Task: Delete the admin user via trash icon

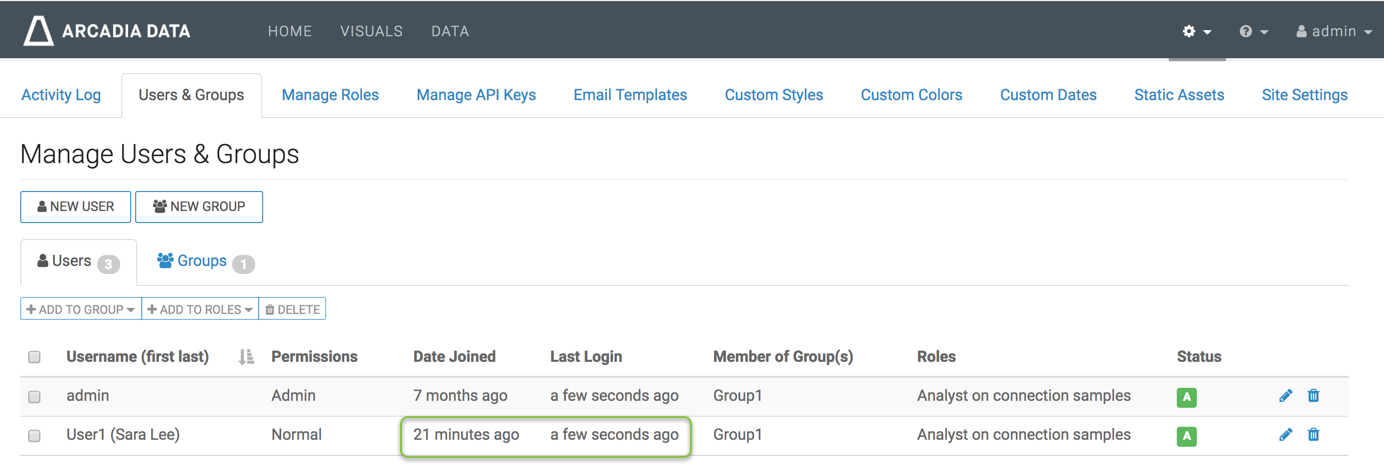Action: (x=1314, y=396)
